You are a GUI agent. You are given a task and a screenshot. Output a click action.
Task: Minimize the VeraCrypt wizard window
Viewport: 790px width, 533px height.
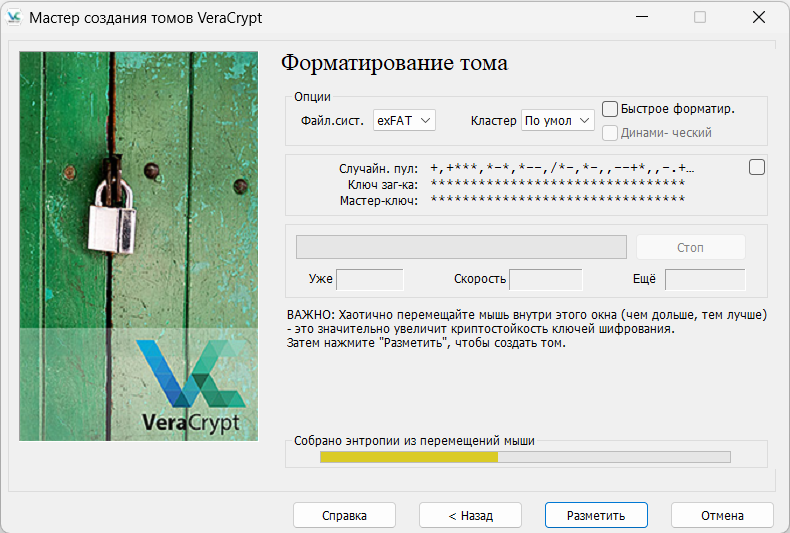[641, 17]
